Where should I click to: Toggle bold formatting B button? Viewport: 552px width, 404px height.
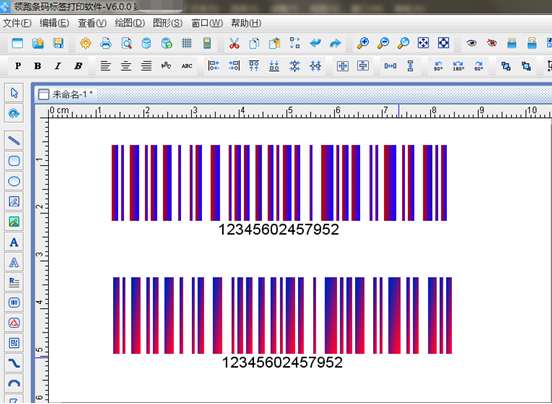pyautogui.click(x=38, y=66)
